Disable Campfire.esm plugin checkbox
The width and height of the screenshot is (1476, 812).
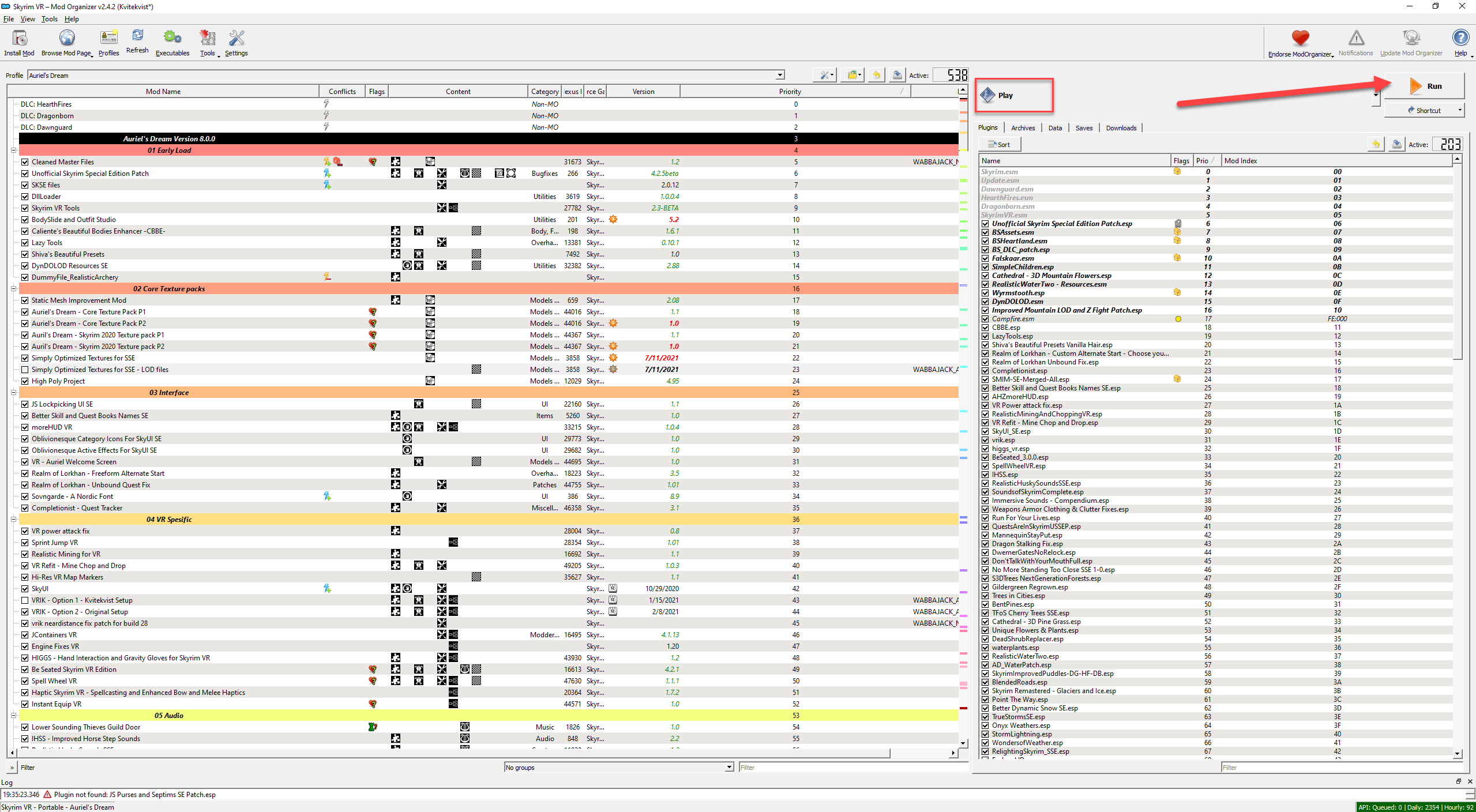coord(985,319)
